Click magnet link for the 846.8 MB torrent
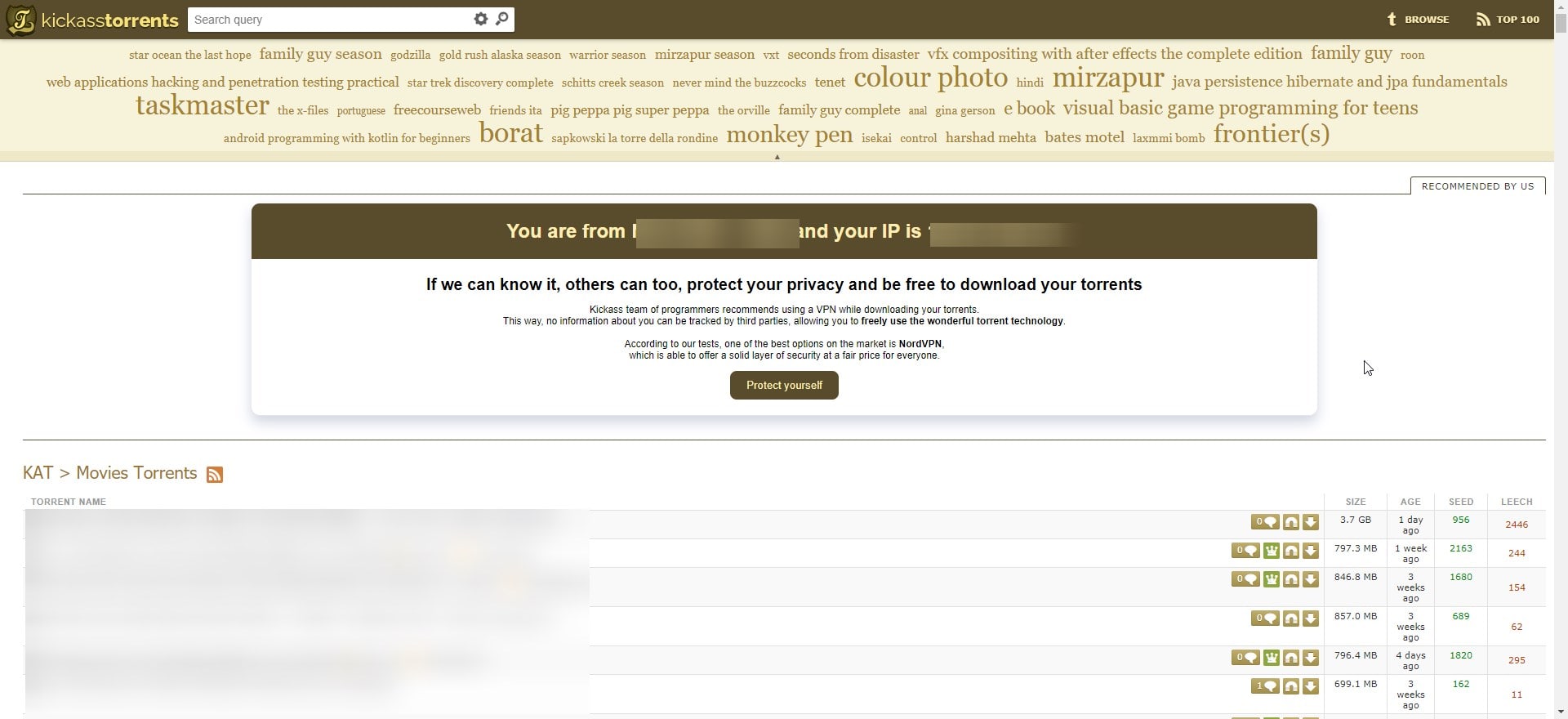The image size is (1568, 719). coord(1291,579)
